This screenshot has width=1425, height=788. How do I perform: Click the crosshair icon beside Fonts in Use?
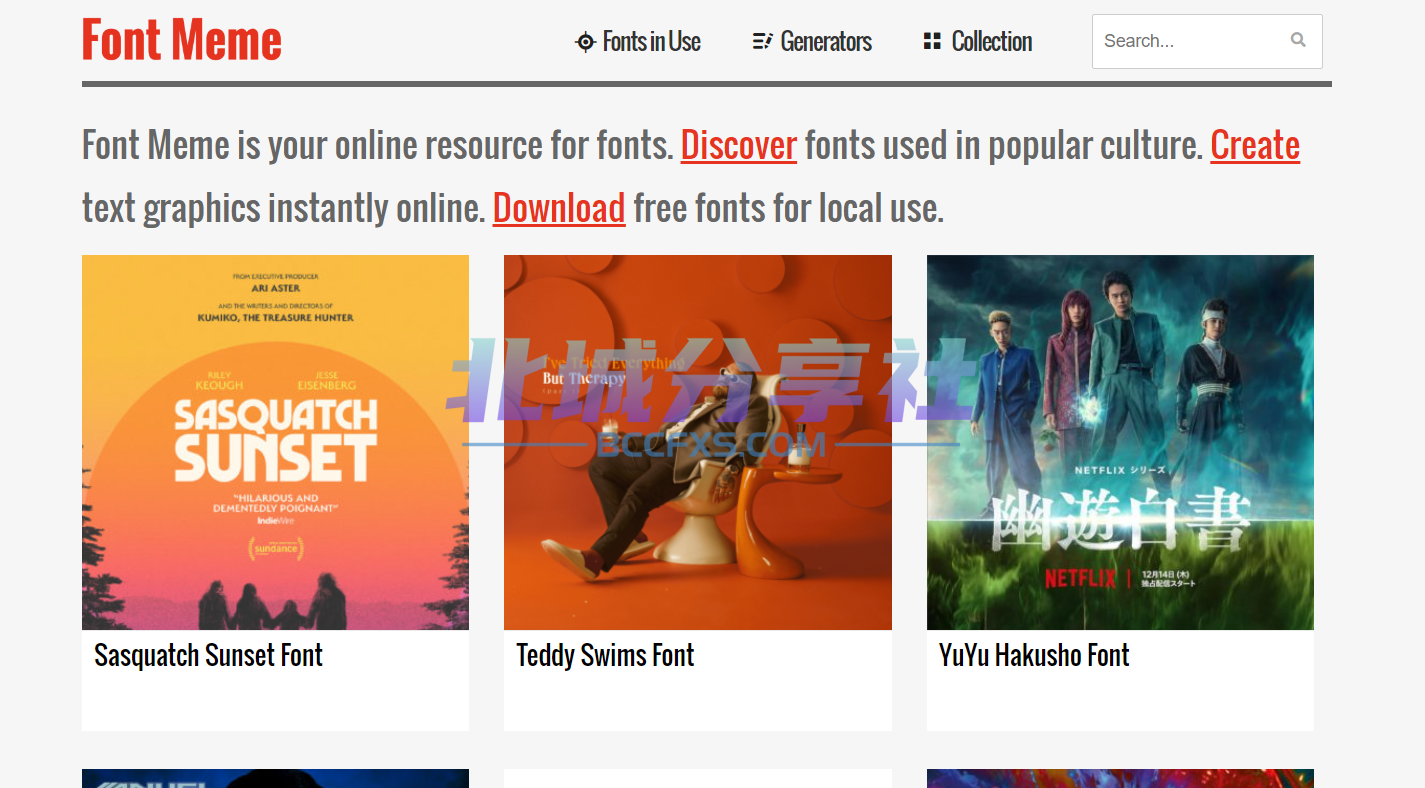(585, 42)
